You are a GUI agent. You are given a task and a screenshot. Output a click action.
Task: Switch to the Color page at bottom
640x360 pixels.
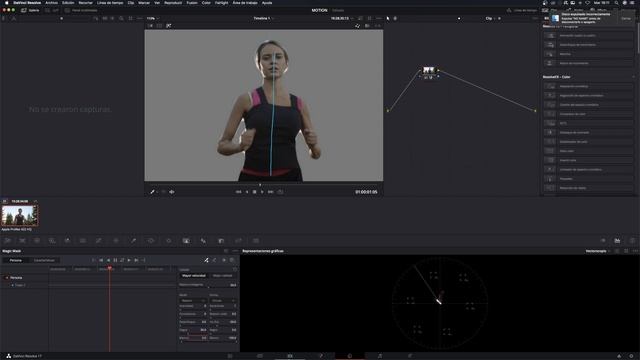pos(350,356)
